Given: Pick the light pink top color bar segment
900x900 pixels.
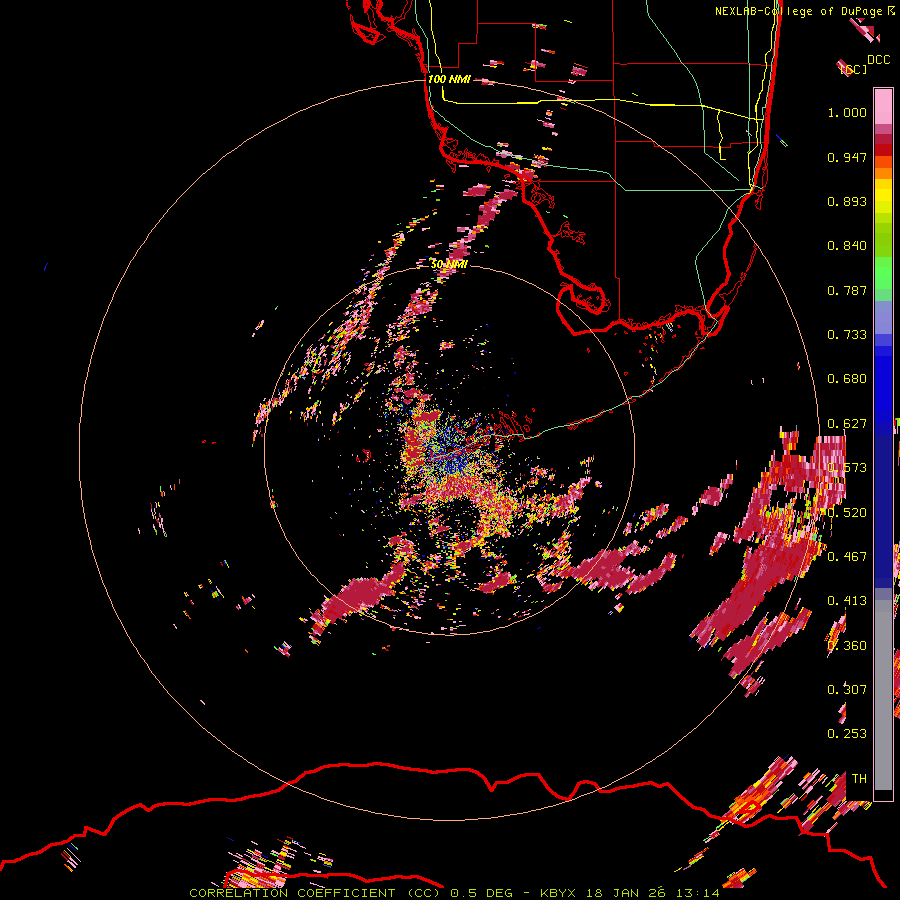Looking at the screenshot, I should point(883,107).
